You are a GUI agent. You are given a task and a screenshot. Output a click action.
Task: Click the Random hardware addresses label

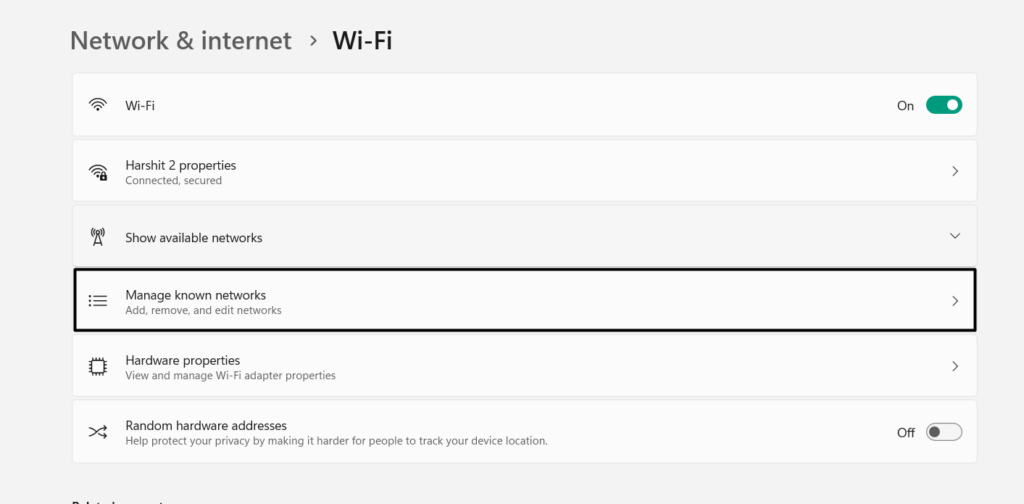click(206, 425)
